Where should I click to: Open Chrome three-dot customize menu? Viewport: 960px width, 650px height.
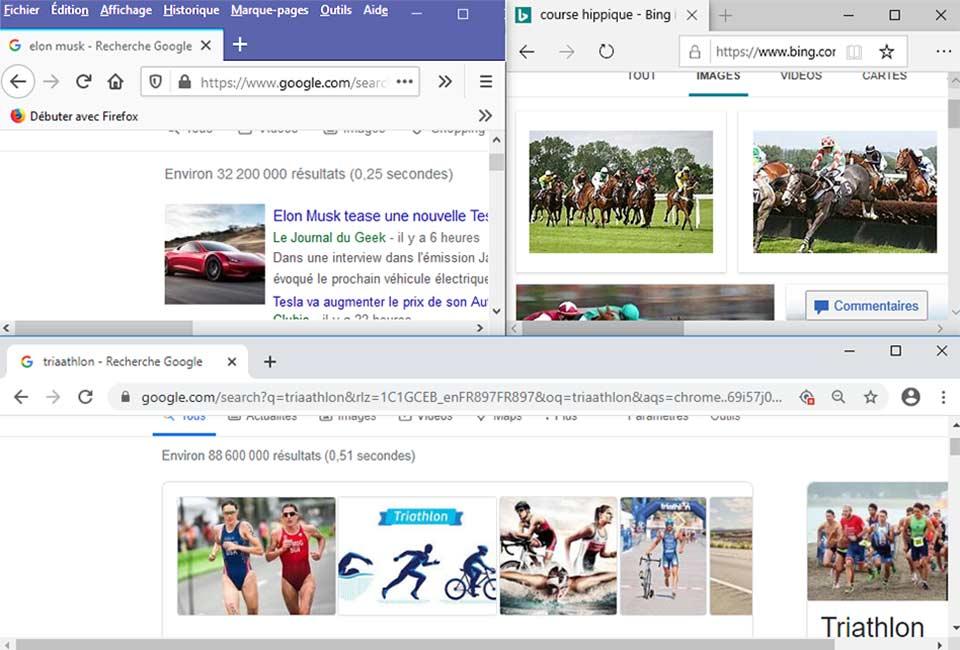tap(943, 397)
